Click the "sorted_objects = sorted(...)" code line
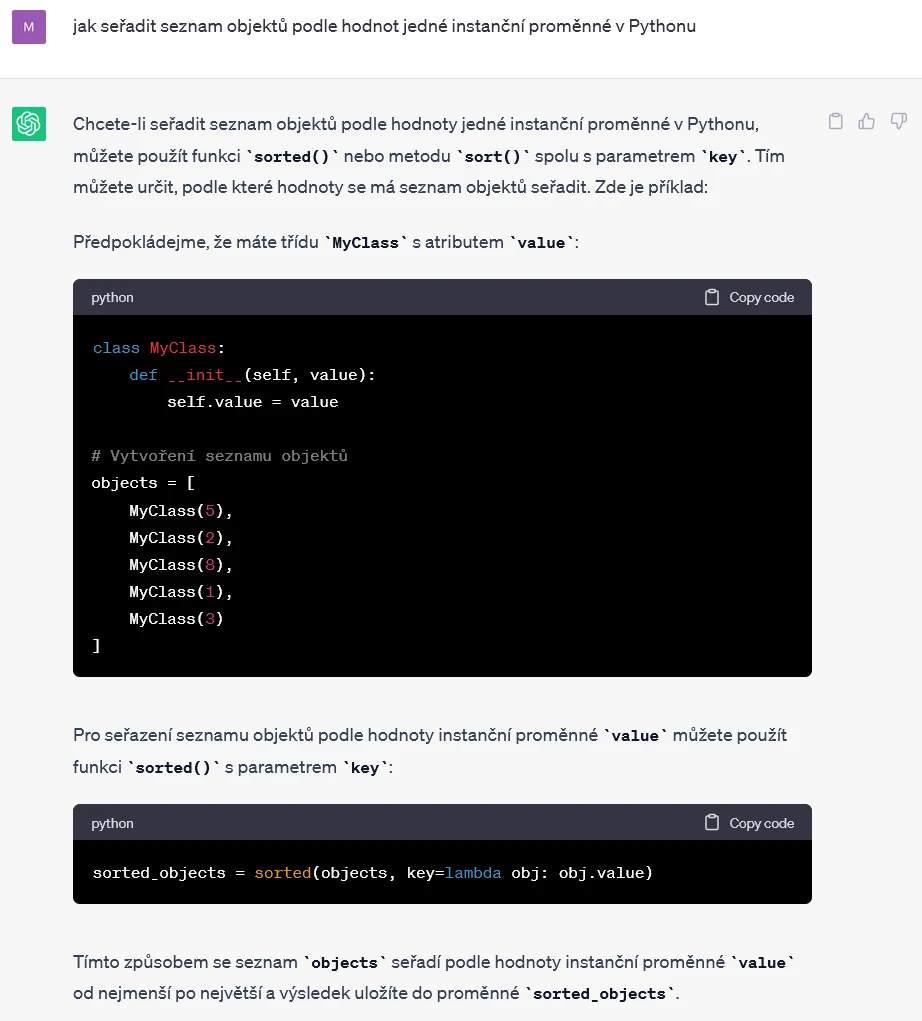 click(x=372, y=873)
